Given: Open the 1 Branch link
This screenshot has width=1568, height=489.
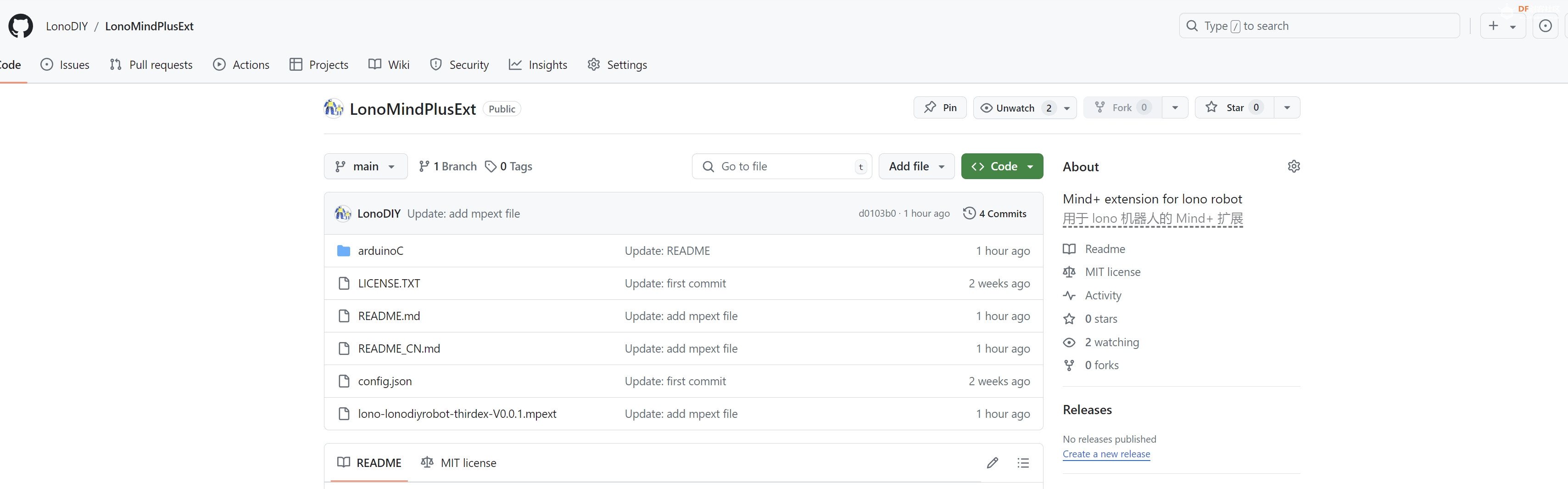Looking at the screenshot, I should point(448,166).
